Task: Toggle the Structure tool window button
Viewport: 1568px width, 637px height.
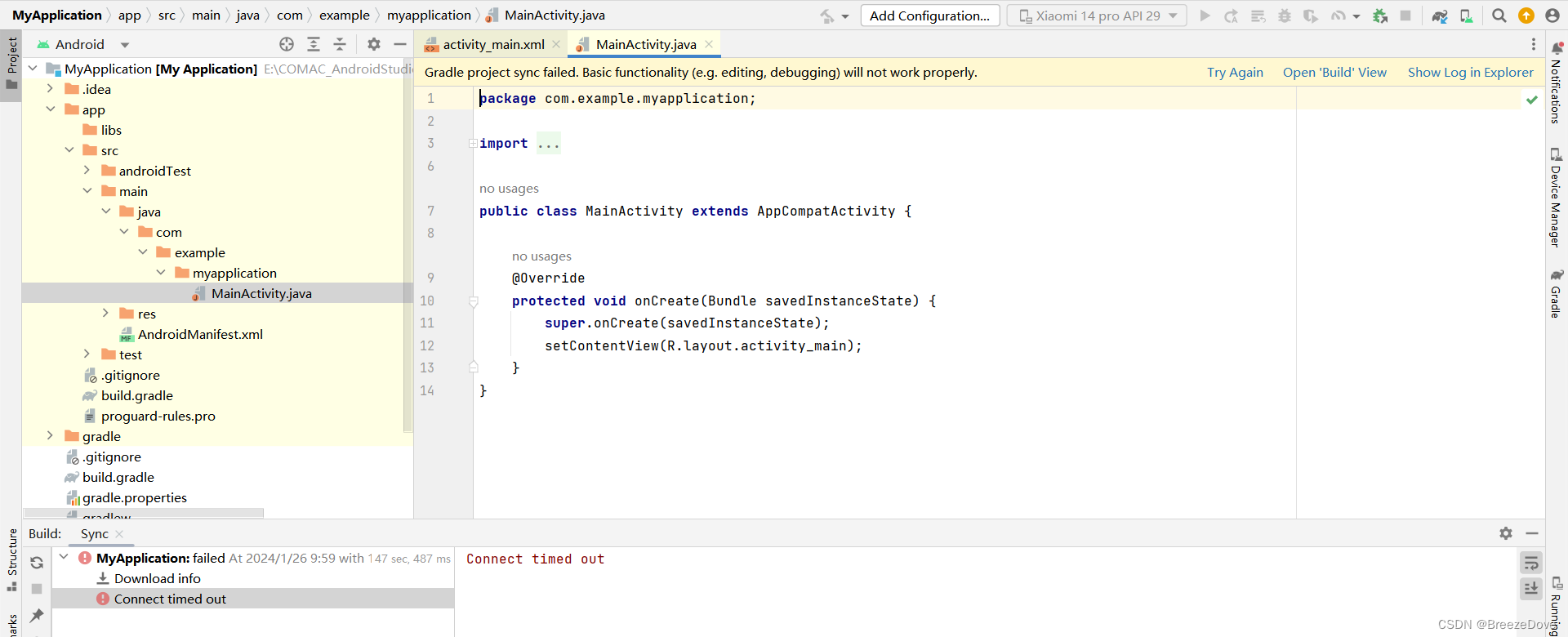Action: [x=11, y=560]
